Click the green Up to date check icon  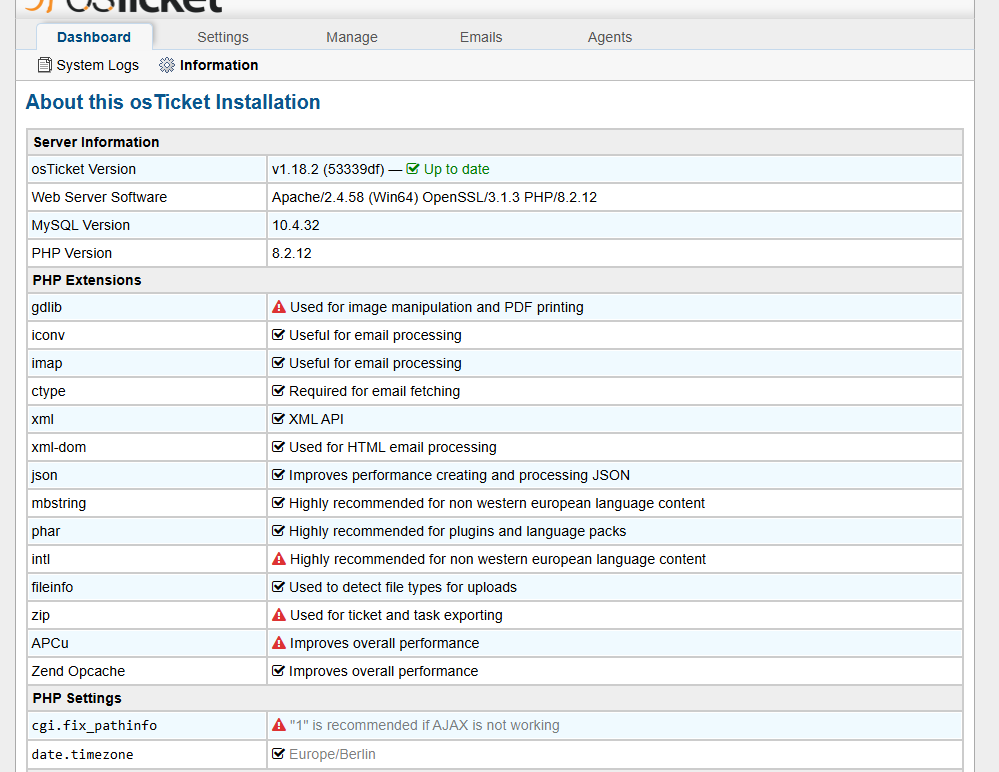[x=413, y=169]
